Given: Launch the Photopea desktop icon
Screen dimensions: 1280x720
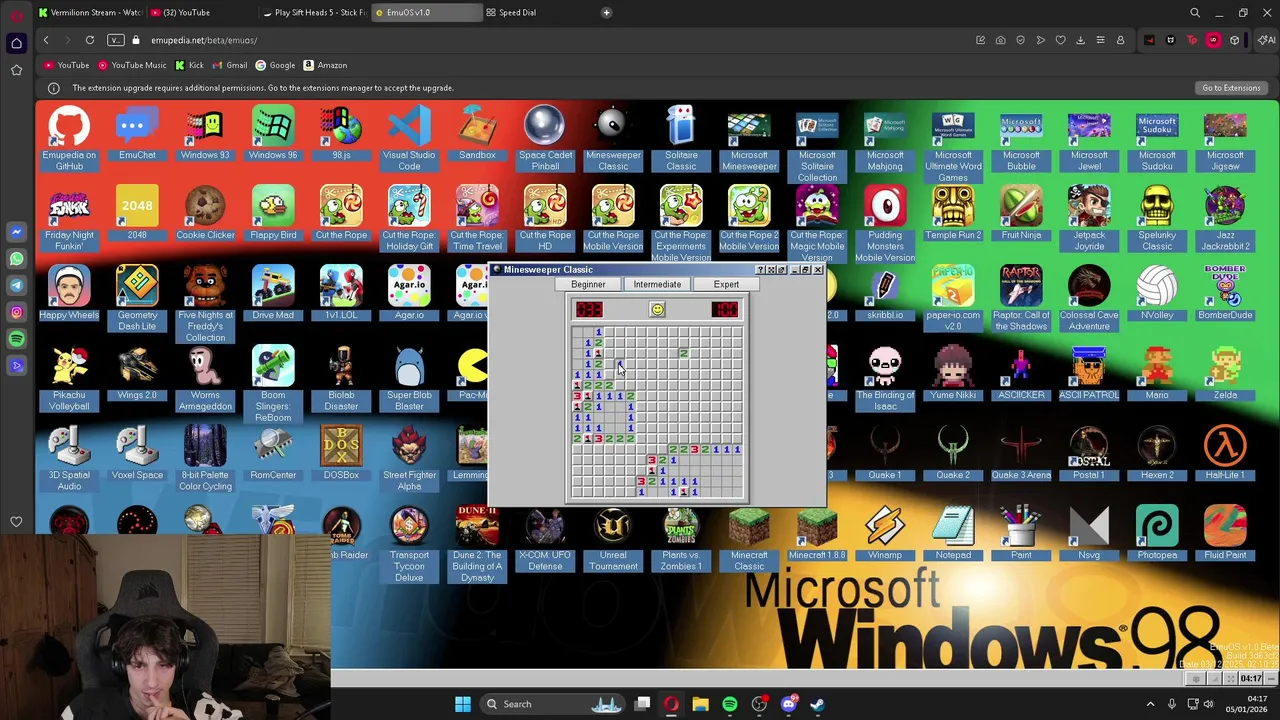Looking at the screenshot, I should (1157, 533).
